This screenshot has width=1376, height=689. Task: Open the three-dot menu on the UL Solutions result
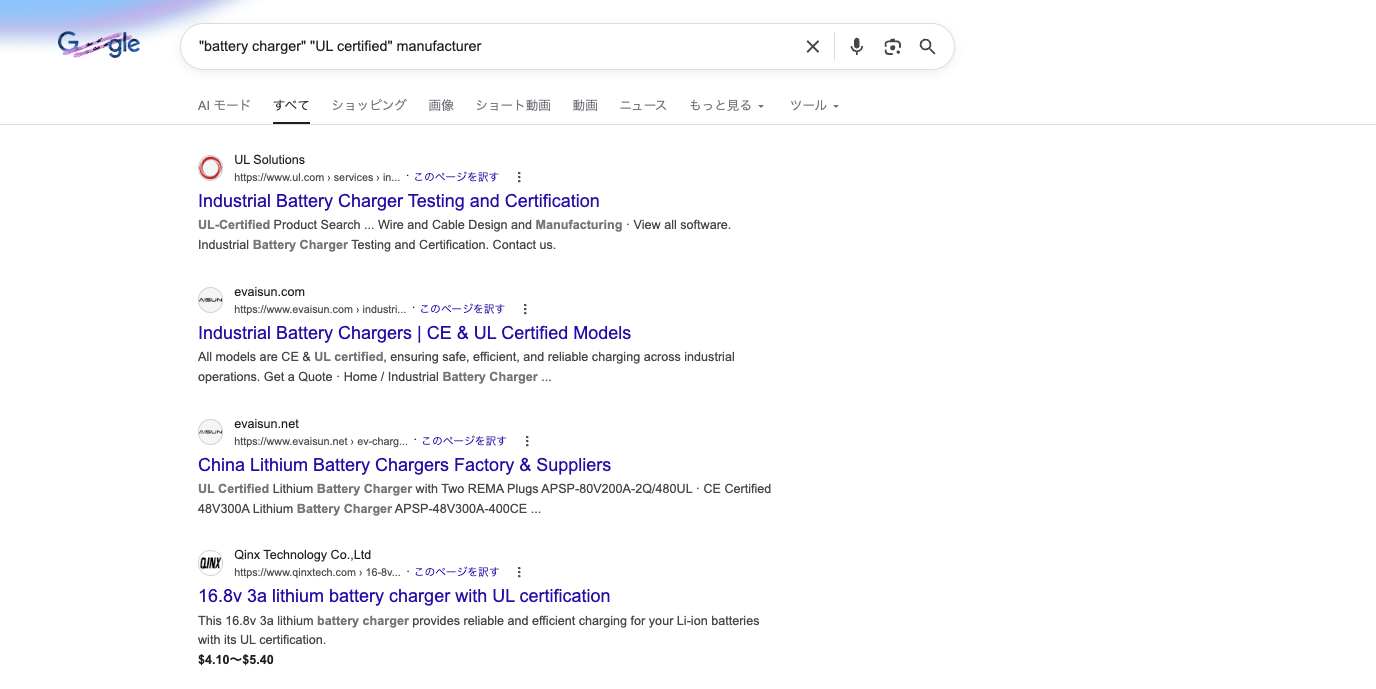click(x=519, y=176)
